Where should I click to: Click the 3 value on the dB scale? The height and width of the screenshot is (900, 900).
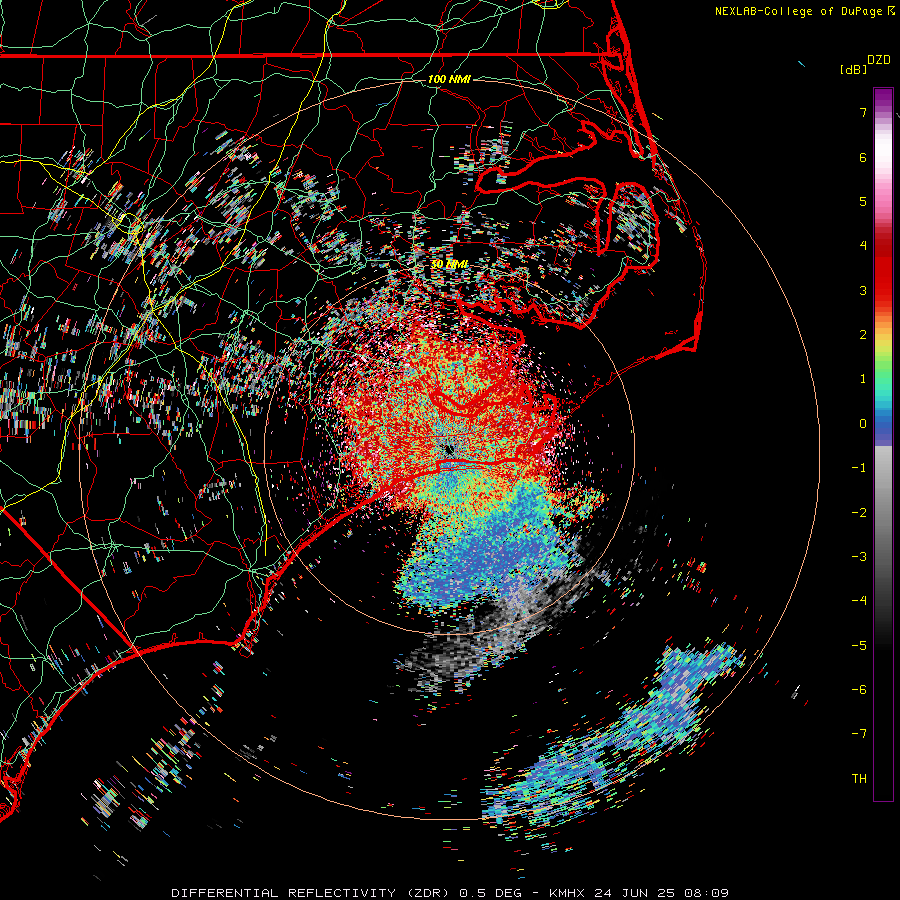pyautogui.click(x=863, y=290)
